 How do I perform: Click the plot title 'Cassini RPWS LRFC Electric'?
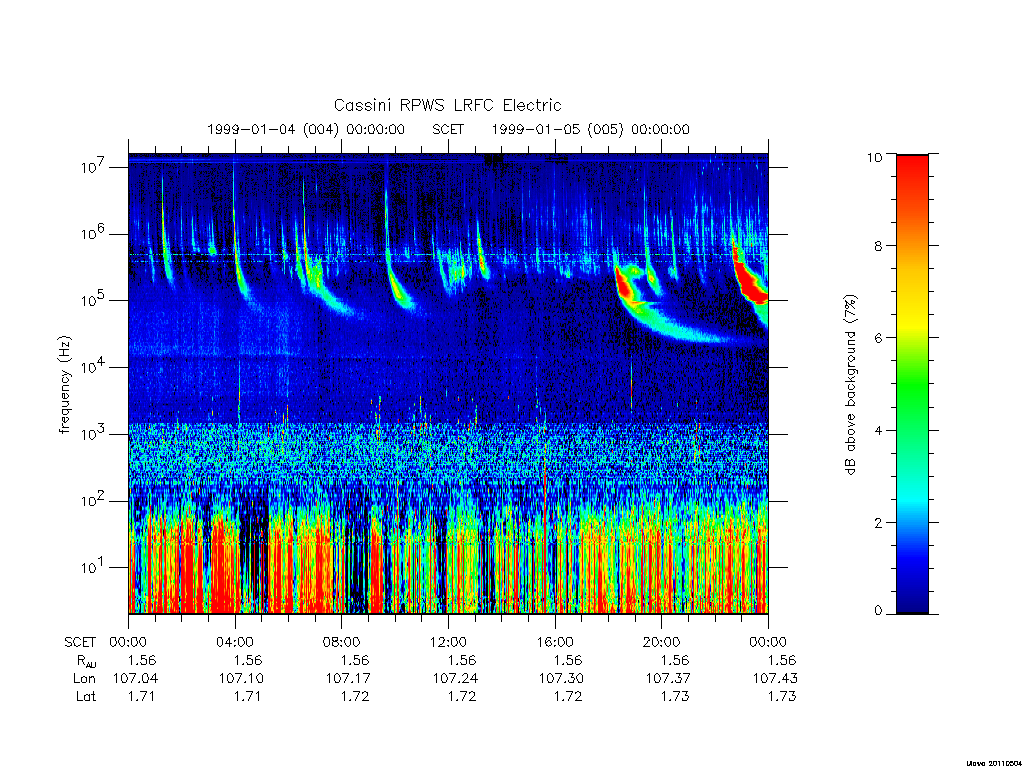(x=447, y=105)
